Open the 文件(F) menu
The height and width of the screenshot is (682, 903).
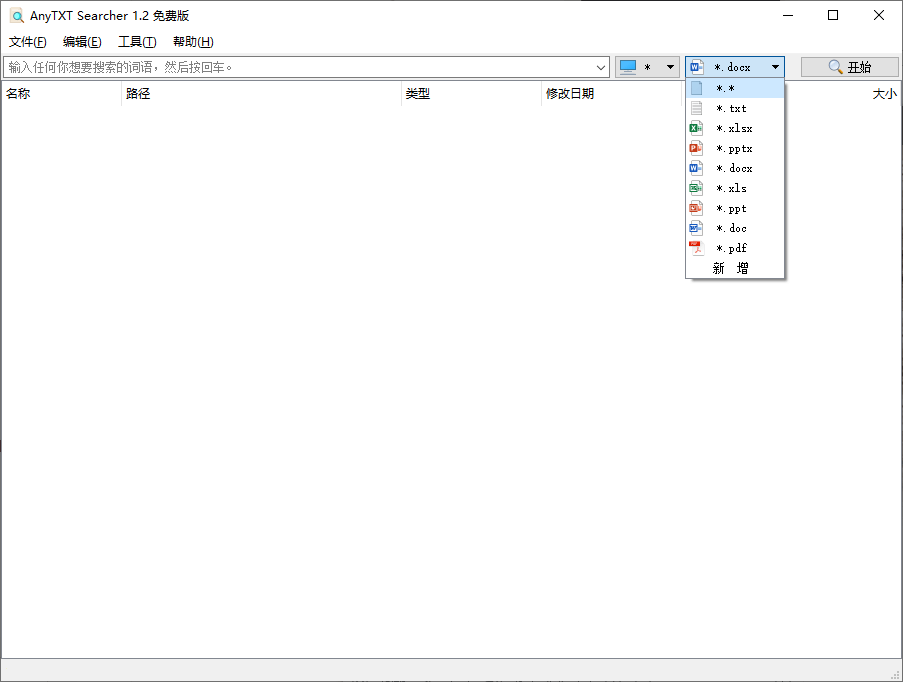pyautogui.click(x=28, y=42)
